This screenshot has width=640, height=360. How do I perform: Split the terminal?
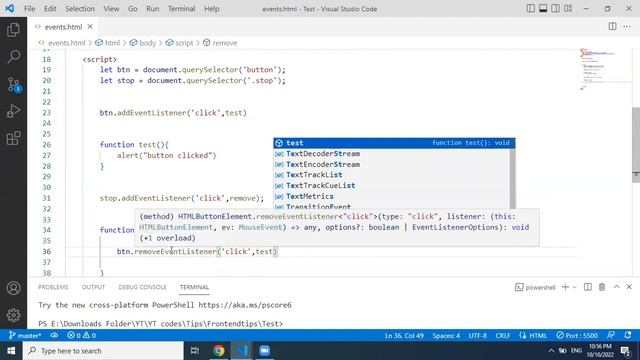click(x=588, y=287)
